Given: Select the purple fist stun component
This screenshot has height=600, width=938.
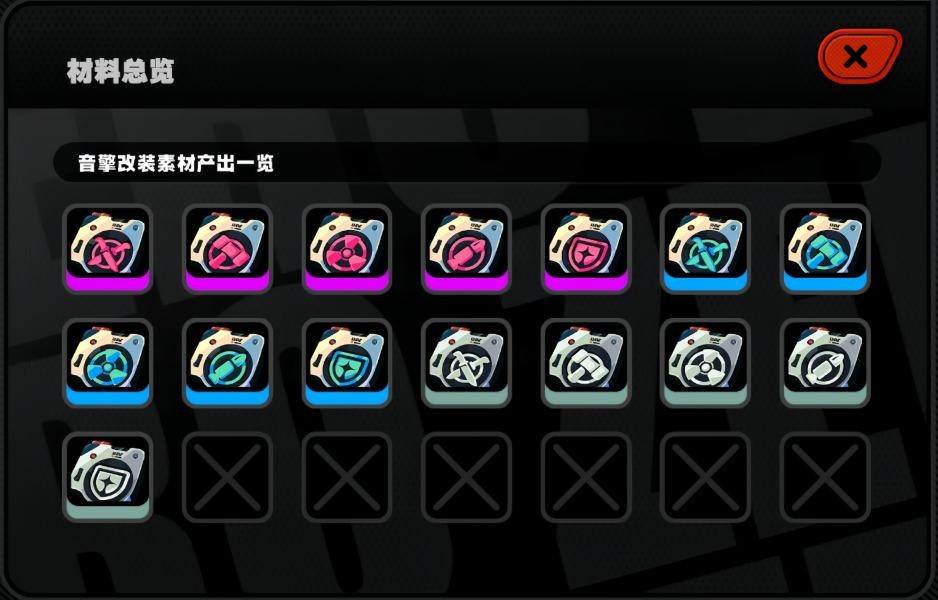Looking at the screenshot, I should [x=227, y=248].
